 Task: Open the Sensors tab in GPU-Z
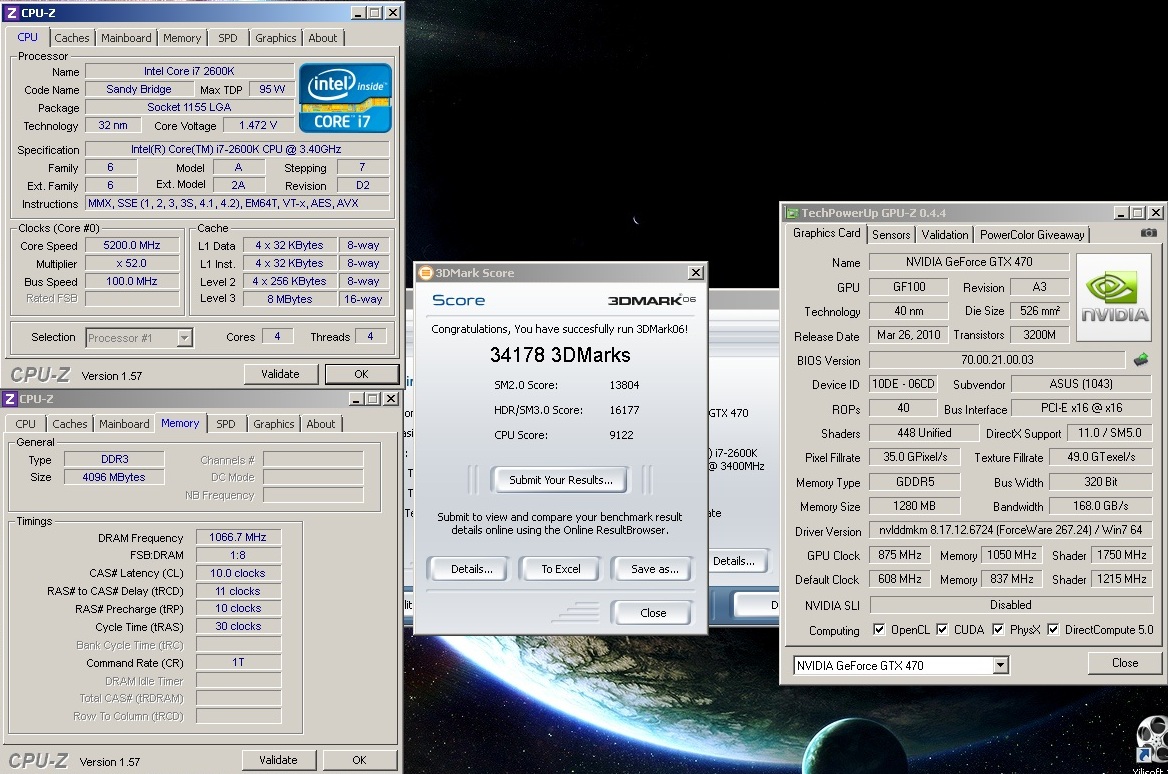[x=891, y=235]
